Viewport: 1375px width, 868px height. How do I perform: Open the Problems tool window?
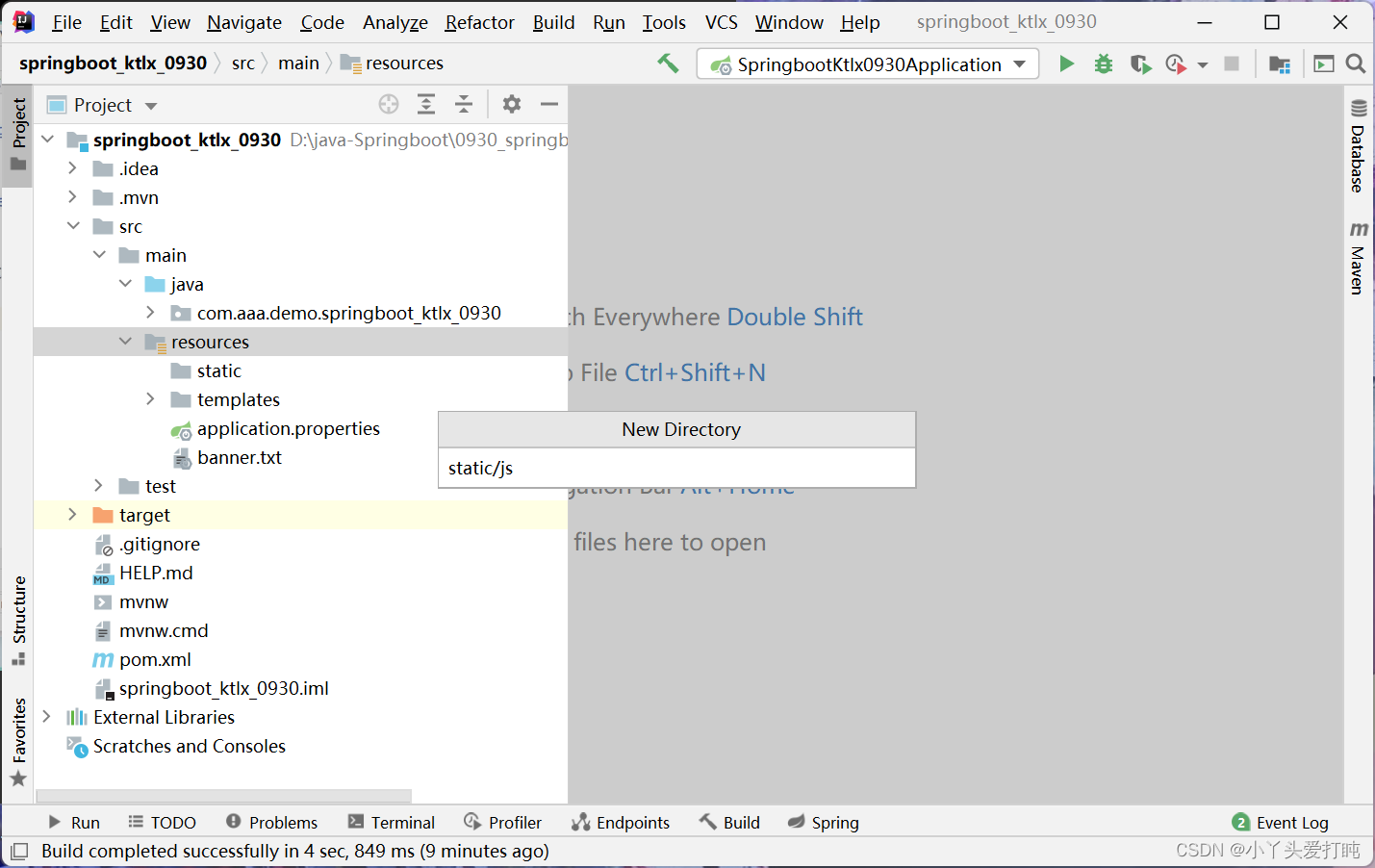point(271,823)
